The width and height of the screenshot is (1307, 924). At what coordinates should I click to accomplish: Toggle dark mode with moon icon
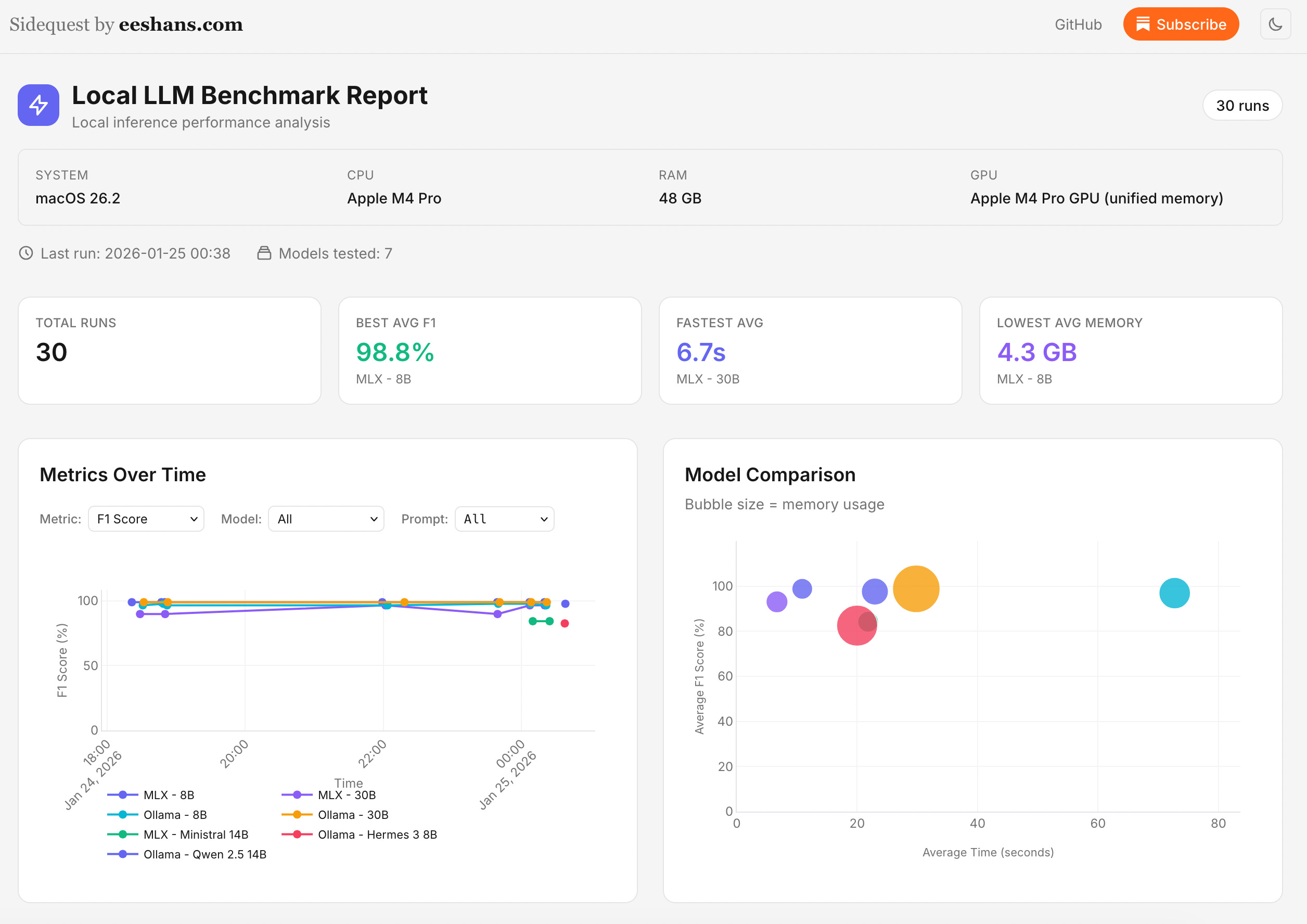pos(1275,24)
